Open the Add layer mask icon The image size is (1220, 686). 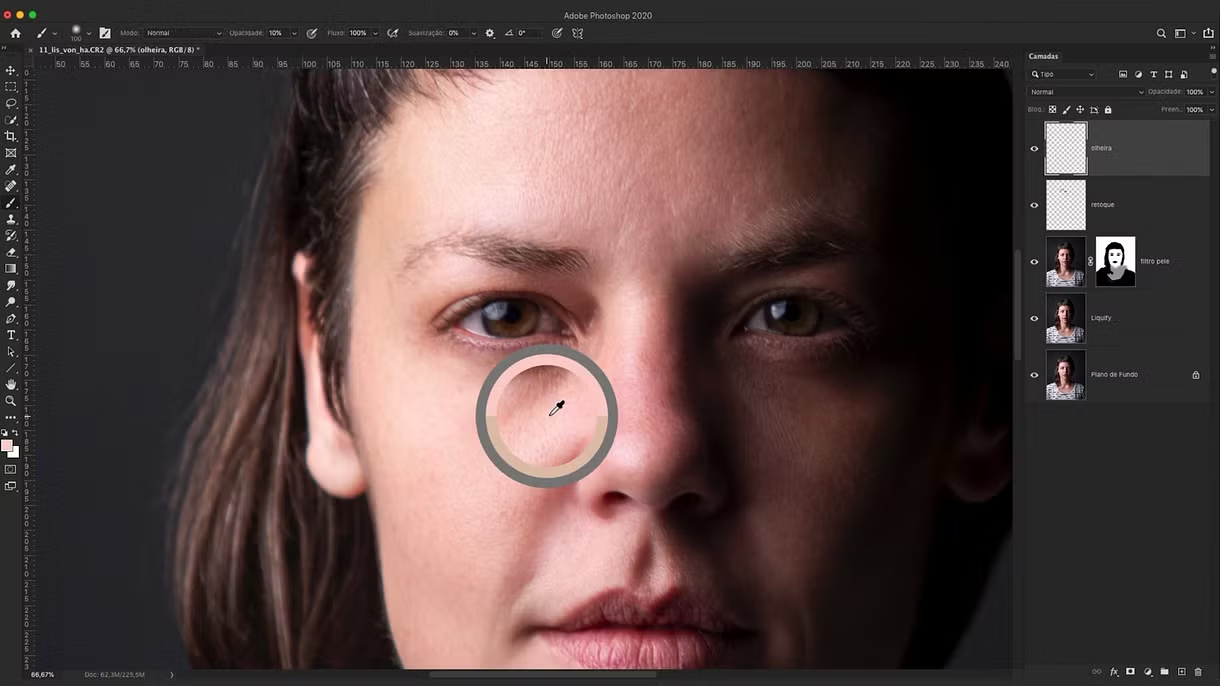1130,671
